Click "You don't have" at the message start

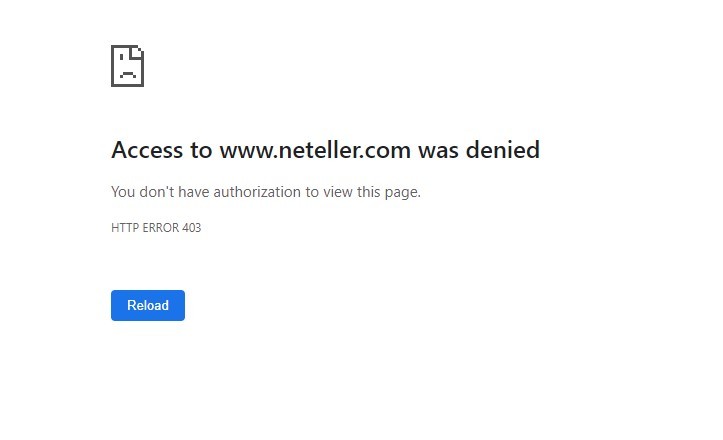tap(160, 192)
